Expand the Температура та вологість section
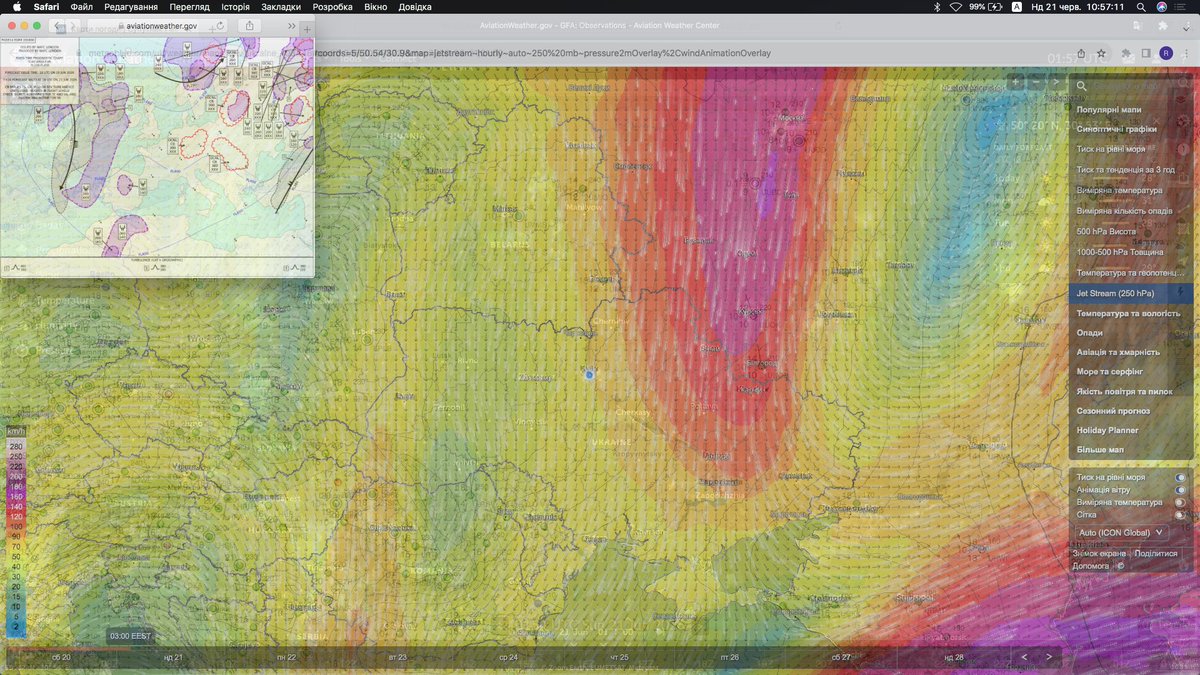The height and width of the screenshot is (675, 1200). 1130,313
